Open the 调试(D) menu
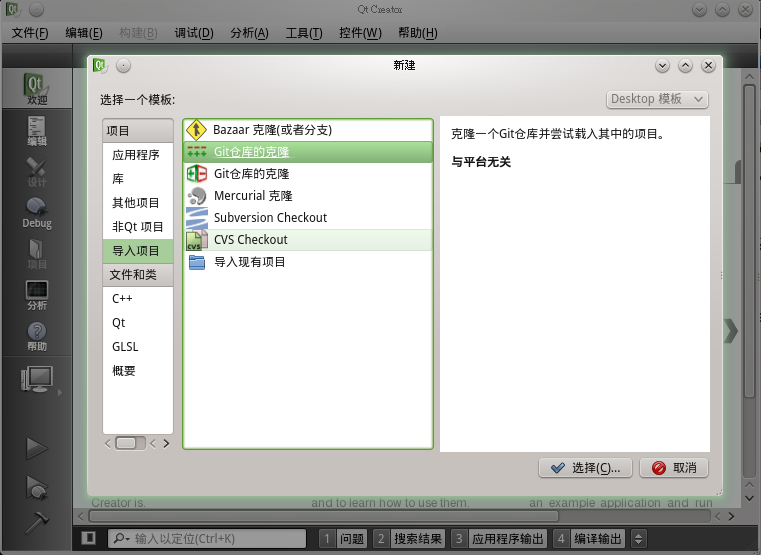Screen dimensions: 761x555 194,33
